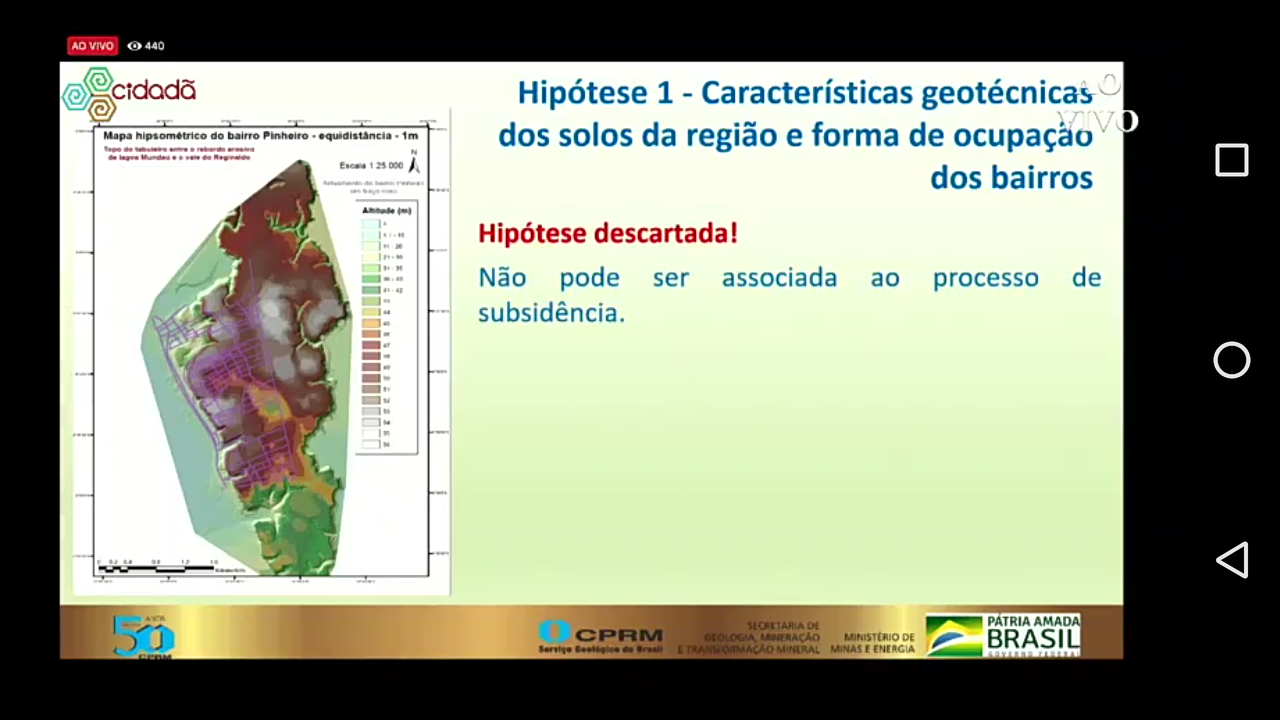Click the Pátria Amada Brasil flag logo
The height and width of the screenshot is (720, 1280).
1003,635
